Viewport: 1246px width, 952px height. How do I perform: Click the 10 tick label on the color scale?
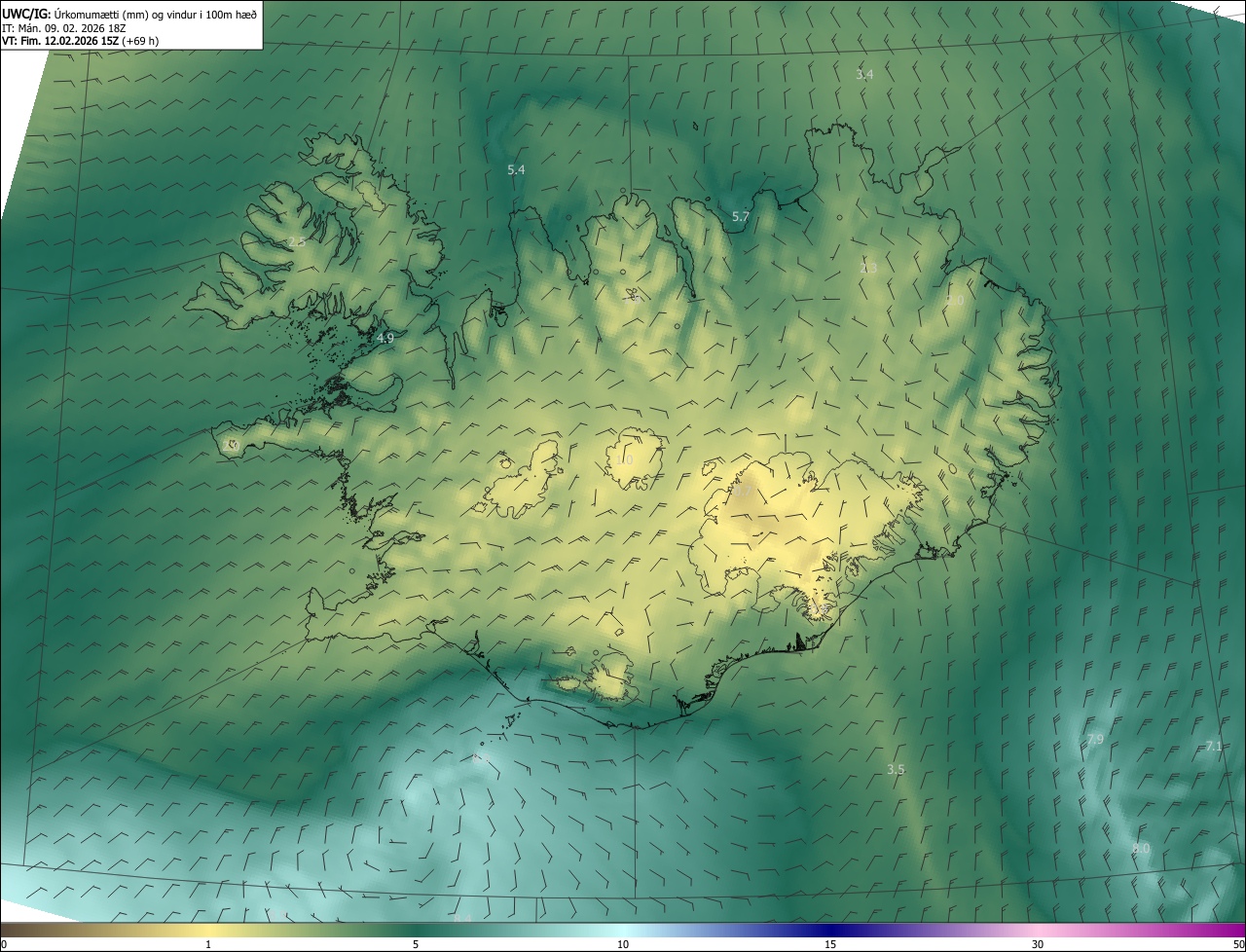[x=623, y=944]
